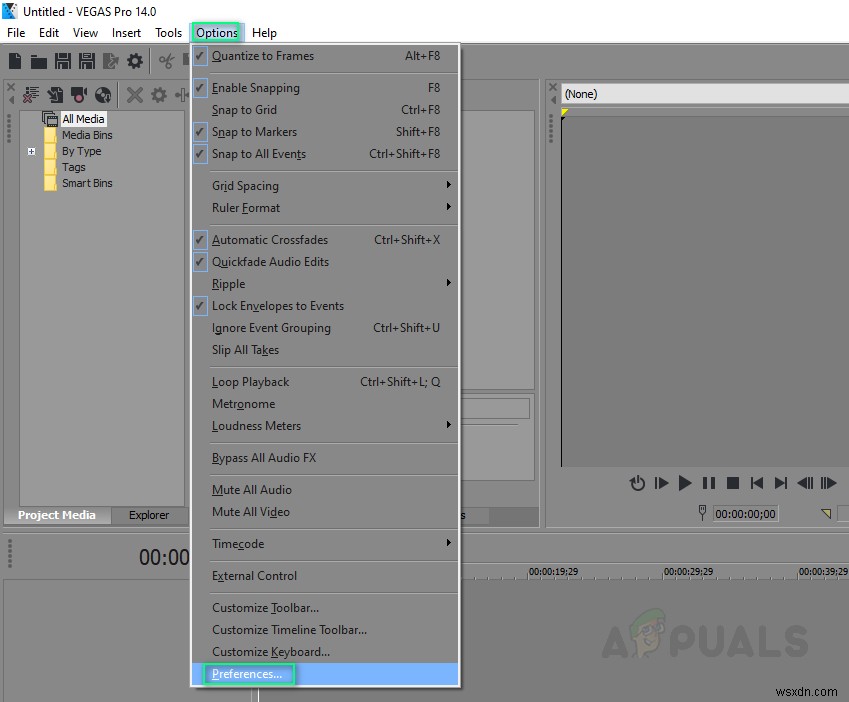Click the Save As icon
The width and height of the screenshot is (849, 702).
87,61
